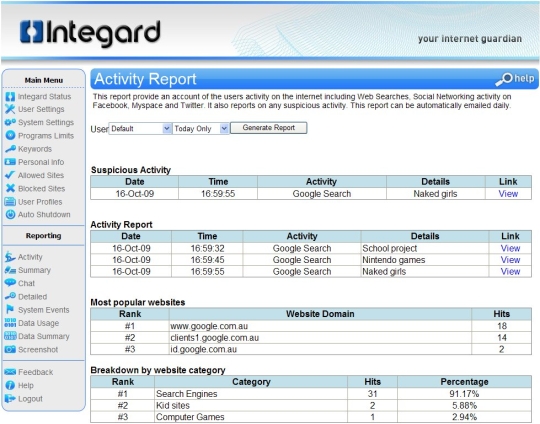
Task: Click Search Engines category cell
Action: click(251, 394)
